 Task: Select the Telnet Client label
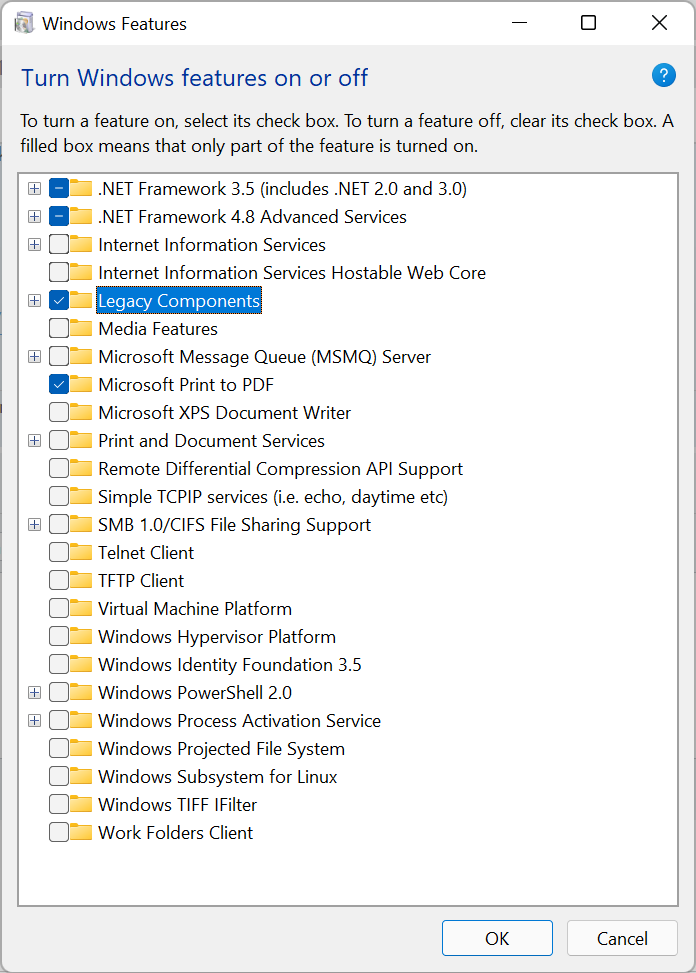pos(146,553)
